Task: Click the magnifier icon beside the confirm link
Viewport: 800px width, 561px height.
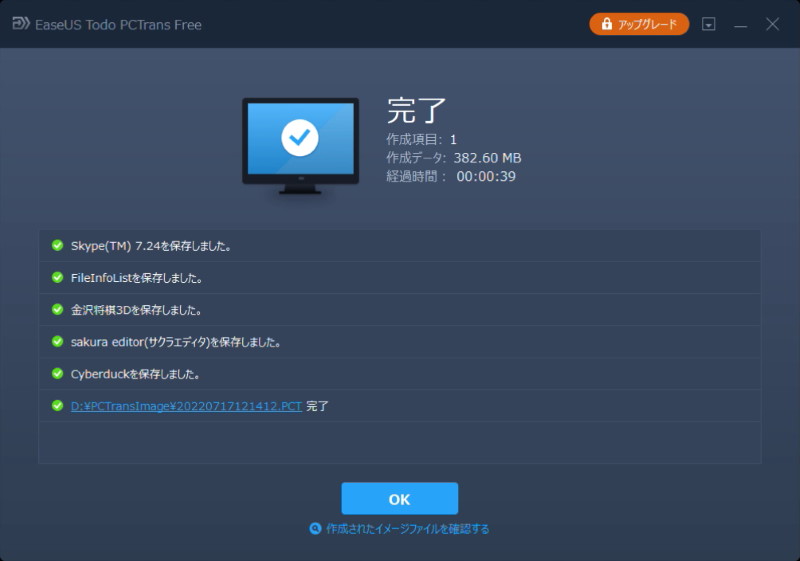Action: [x=315, y=529]
